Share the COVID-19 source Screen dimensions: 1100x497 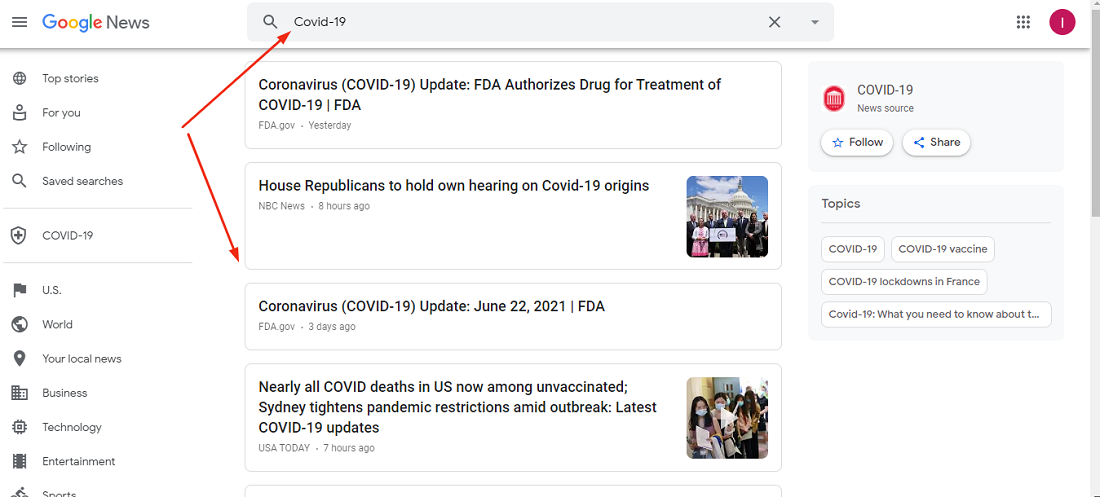click(x=936, y=143)
